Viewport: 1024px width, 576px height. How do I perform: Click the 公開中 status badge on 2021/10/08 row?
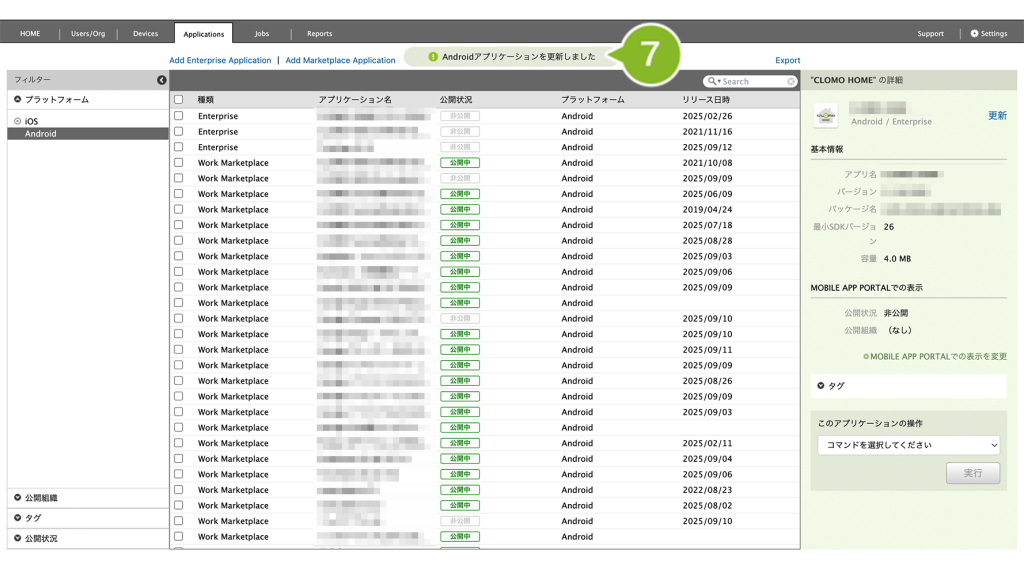tap(460, 163)
